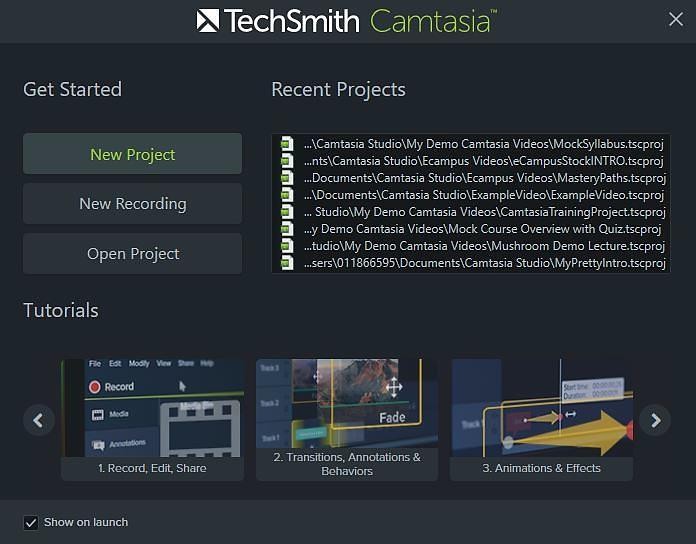696x544 pixels.
Task: Open Project from Get Started
Action: pos(132,254)
